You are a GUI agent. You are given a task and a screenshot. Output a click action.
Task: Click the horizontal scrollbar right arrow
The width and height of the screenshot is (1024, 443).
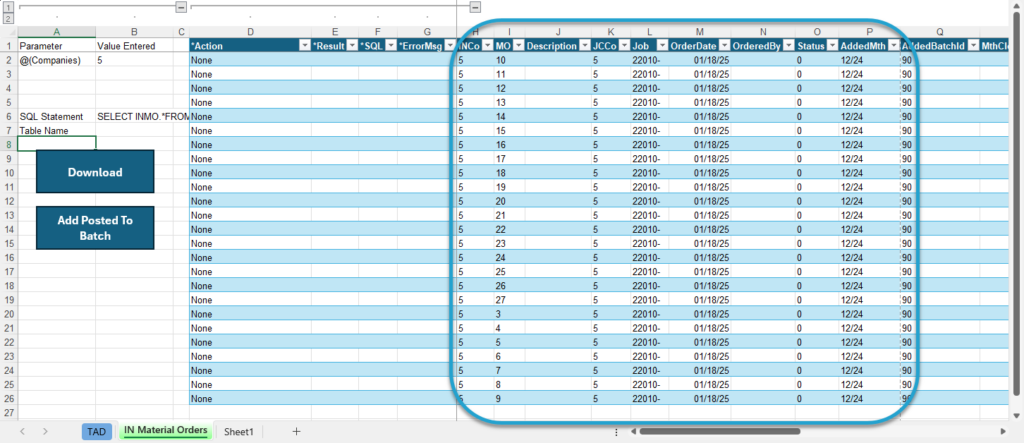pos(1004,431)
